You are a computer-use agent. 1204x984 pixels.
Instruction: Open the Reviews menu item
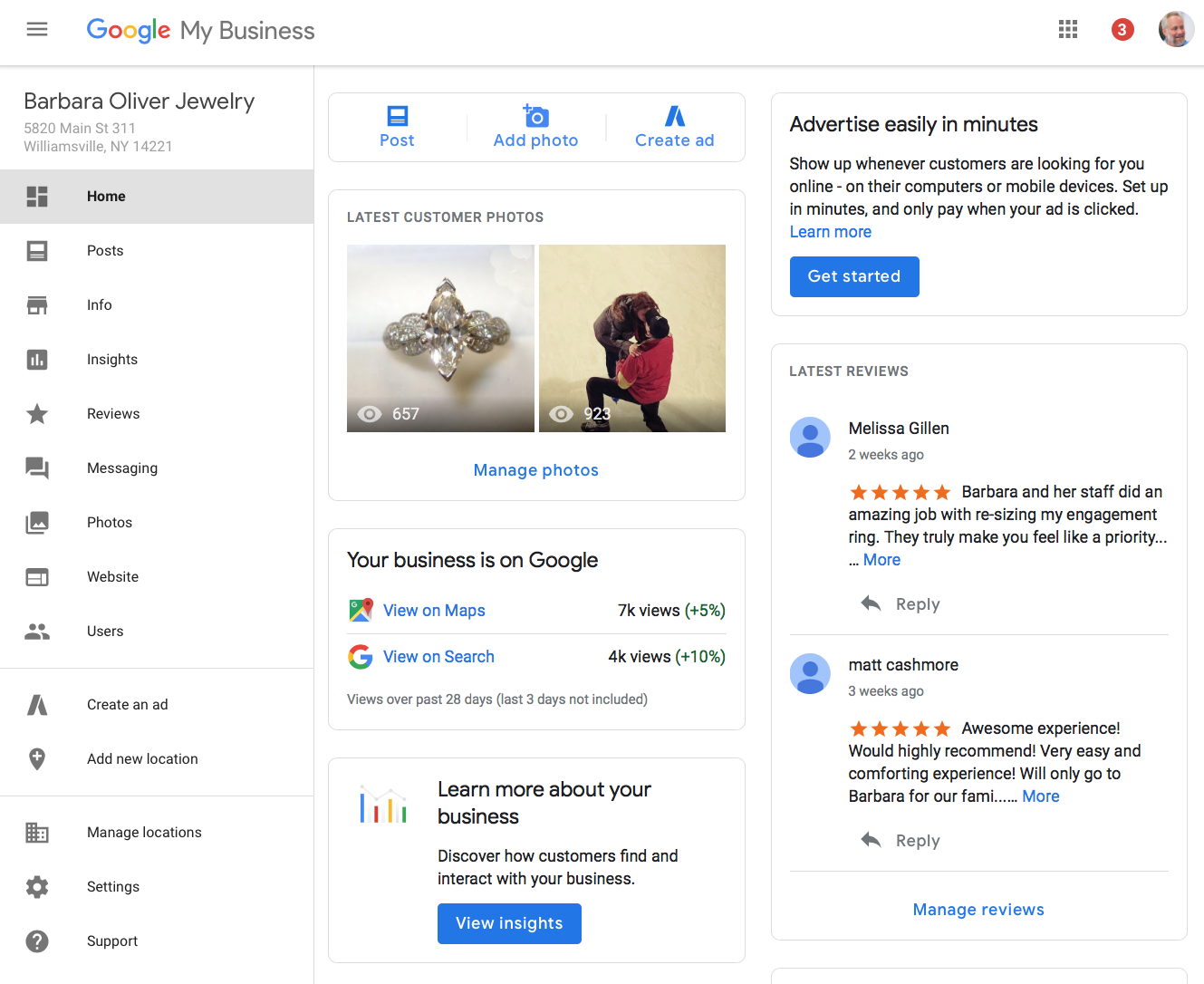157,414
